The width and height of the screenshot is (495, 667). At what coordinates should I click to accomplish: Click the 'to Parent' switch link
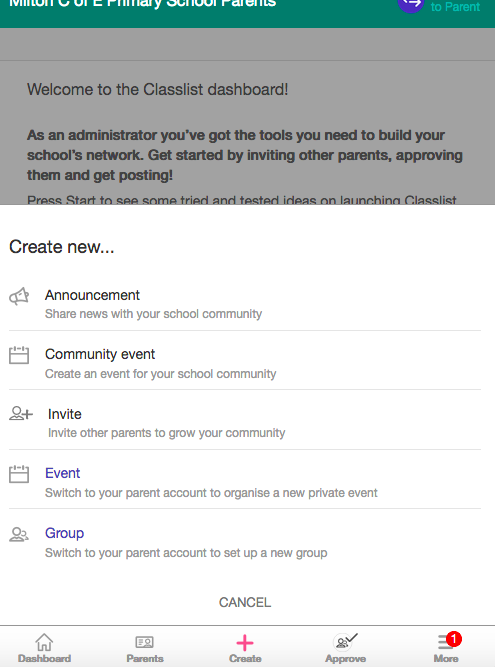point(455,7)
